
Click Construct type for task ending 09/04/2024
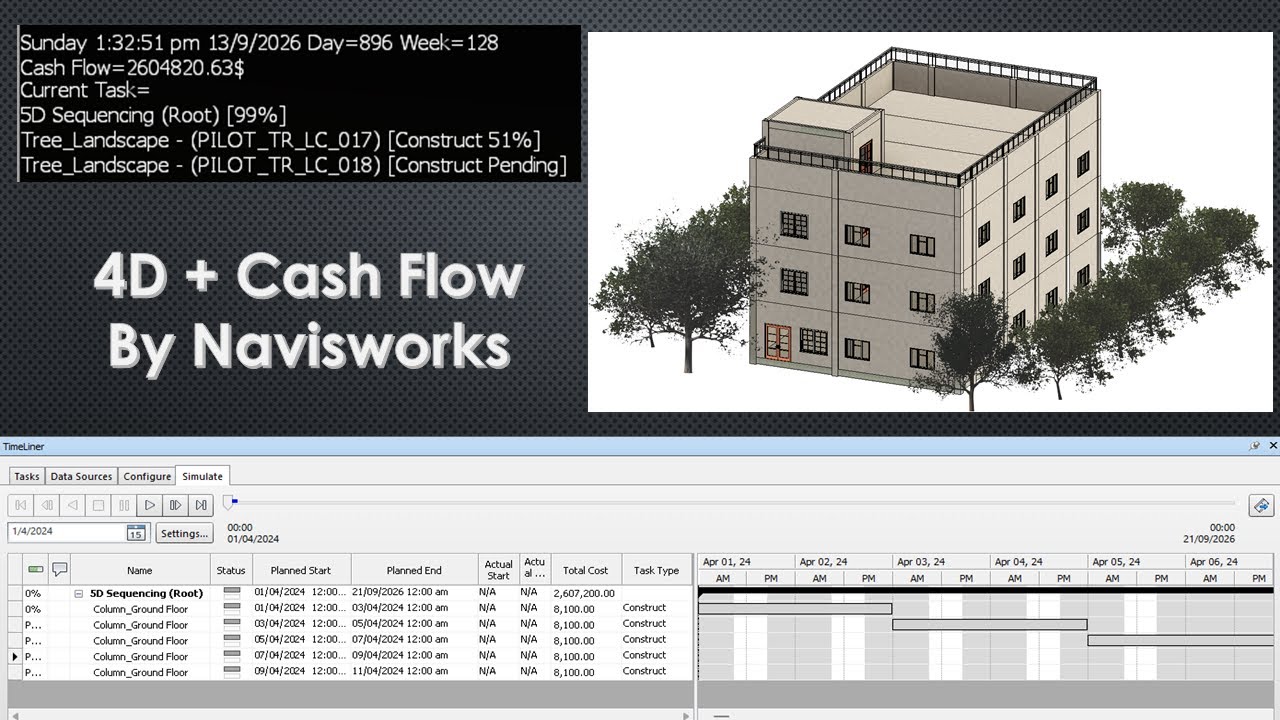point(644,655)
